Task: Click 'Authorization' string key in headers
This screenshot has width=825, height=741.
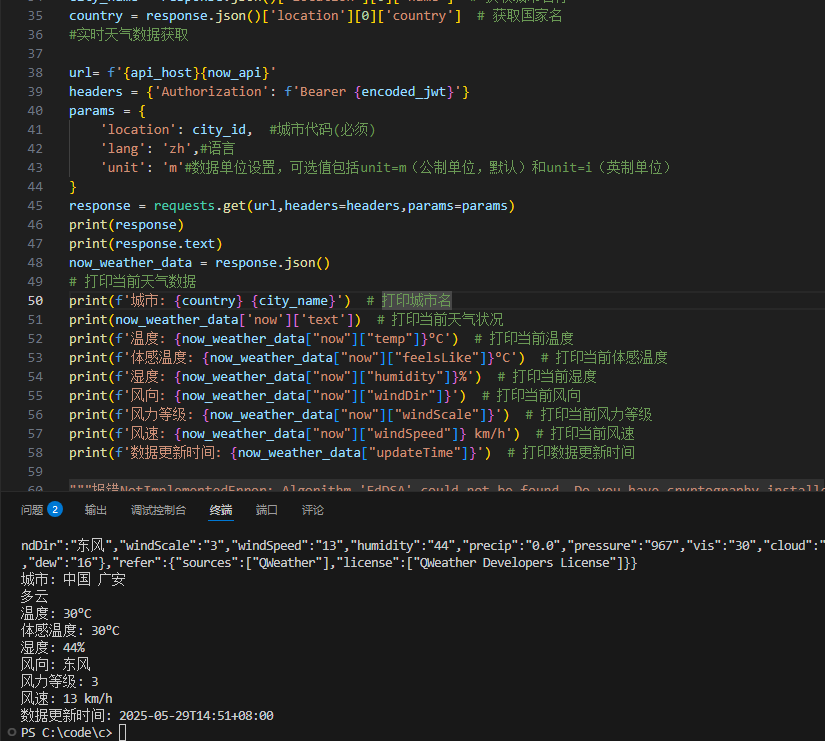Action: 211,92
